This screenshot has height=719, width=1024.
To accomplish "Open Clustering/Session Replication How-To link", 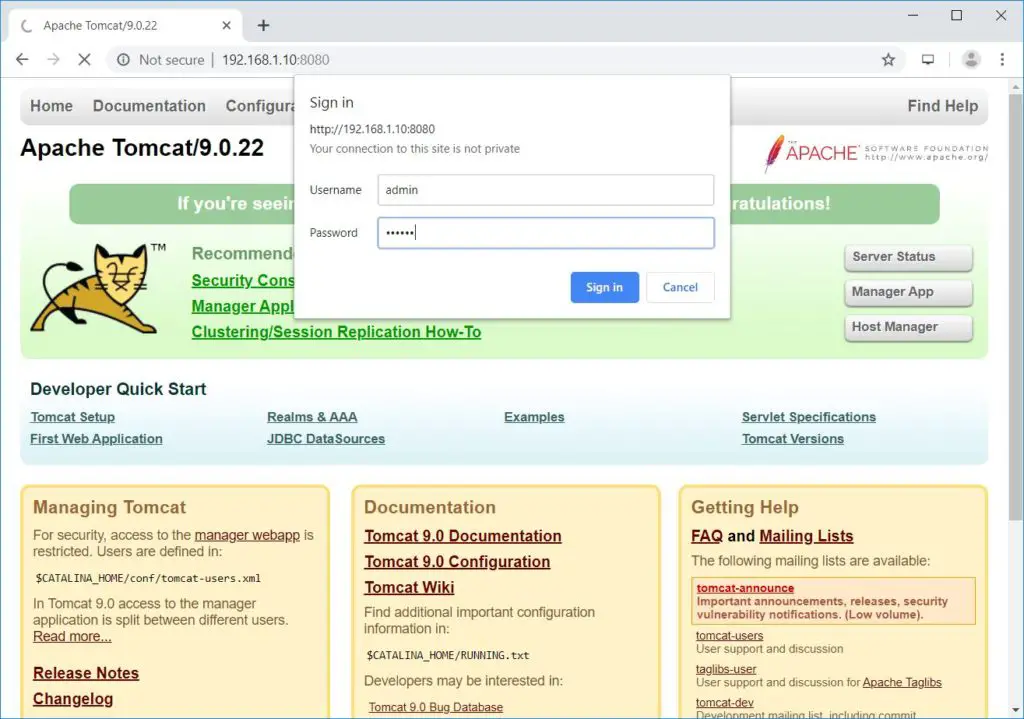I will pos(336,332).
